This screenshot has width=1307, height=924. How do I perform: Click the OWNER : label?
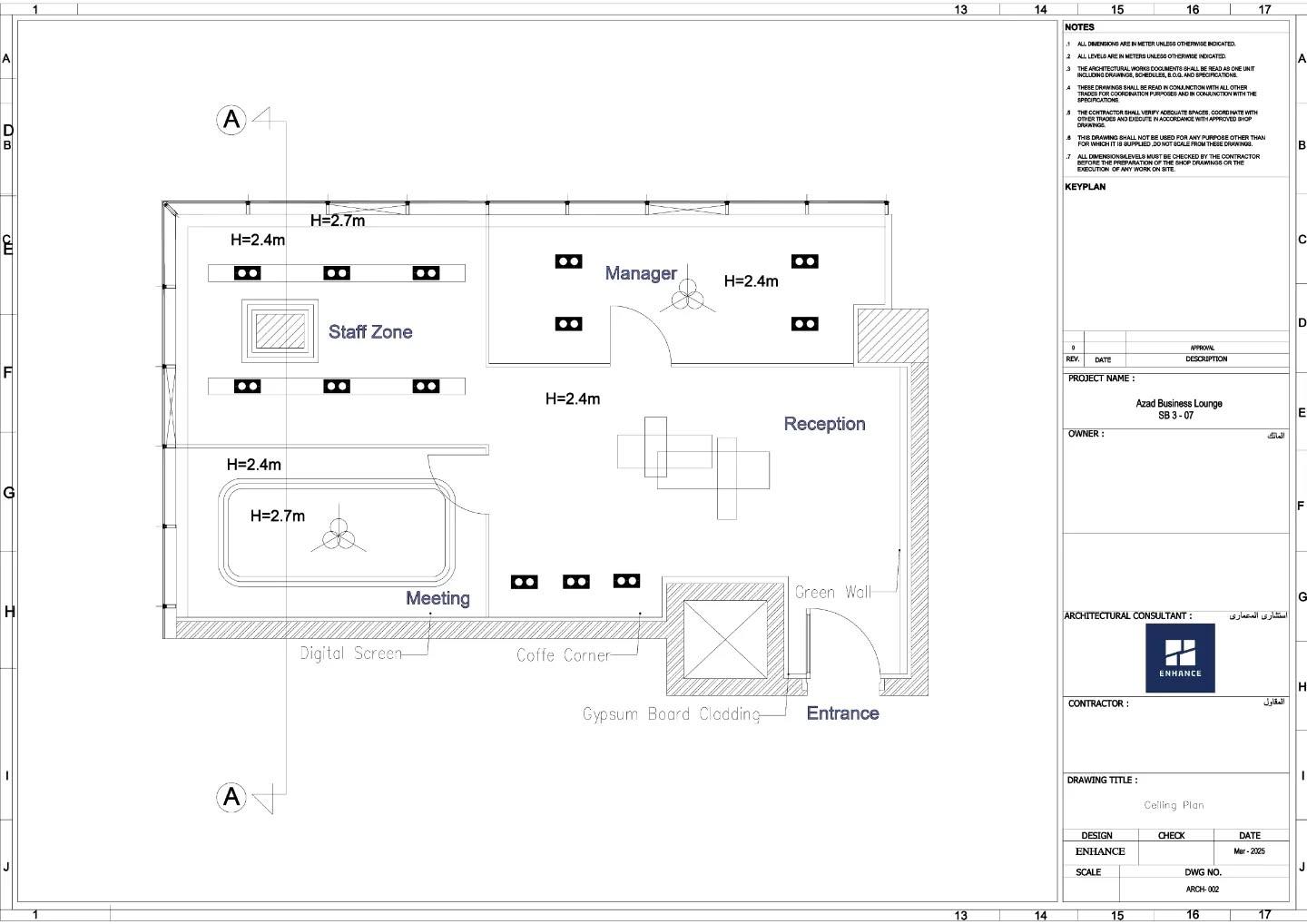[x=1086, y=434]
